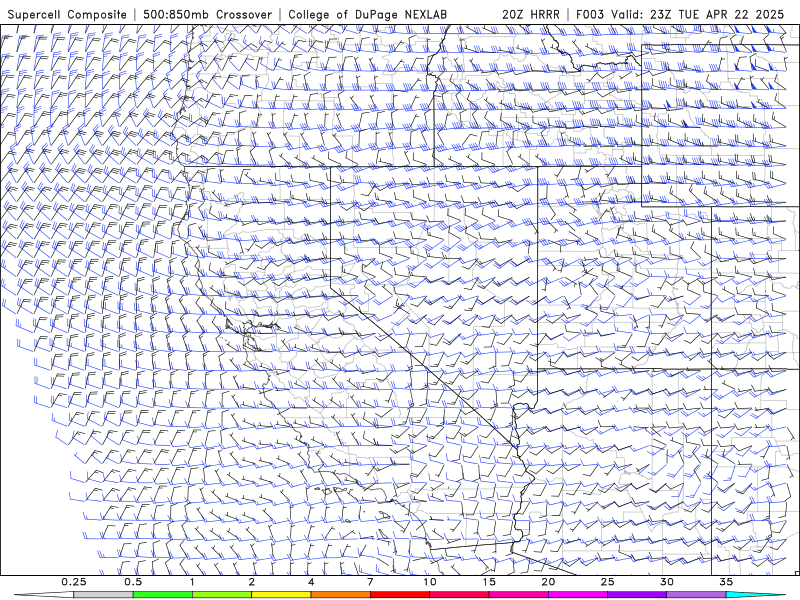Click the 0.25 scale label
Viewport: 800px width, 600px height.
[74, 582]
